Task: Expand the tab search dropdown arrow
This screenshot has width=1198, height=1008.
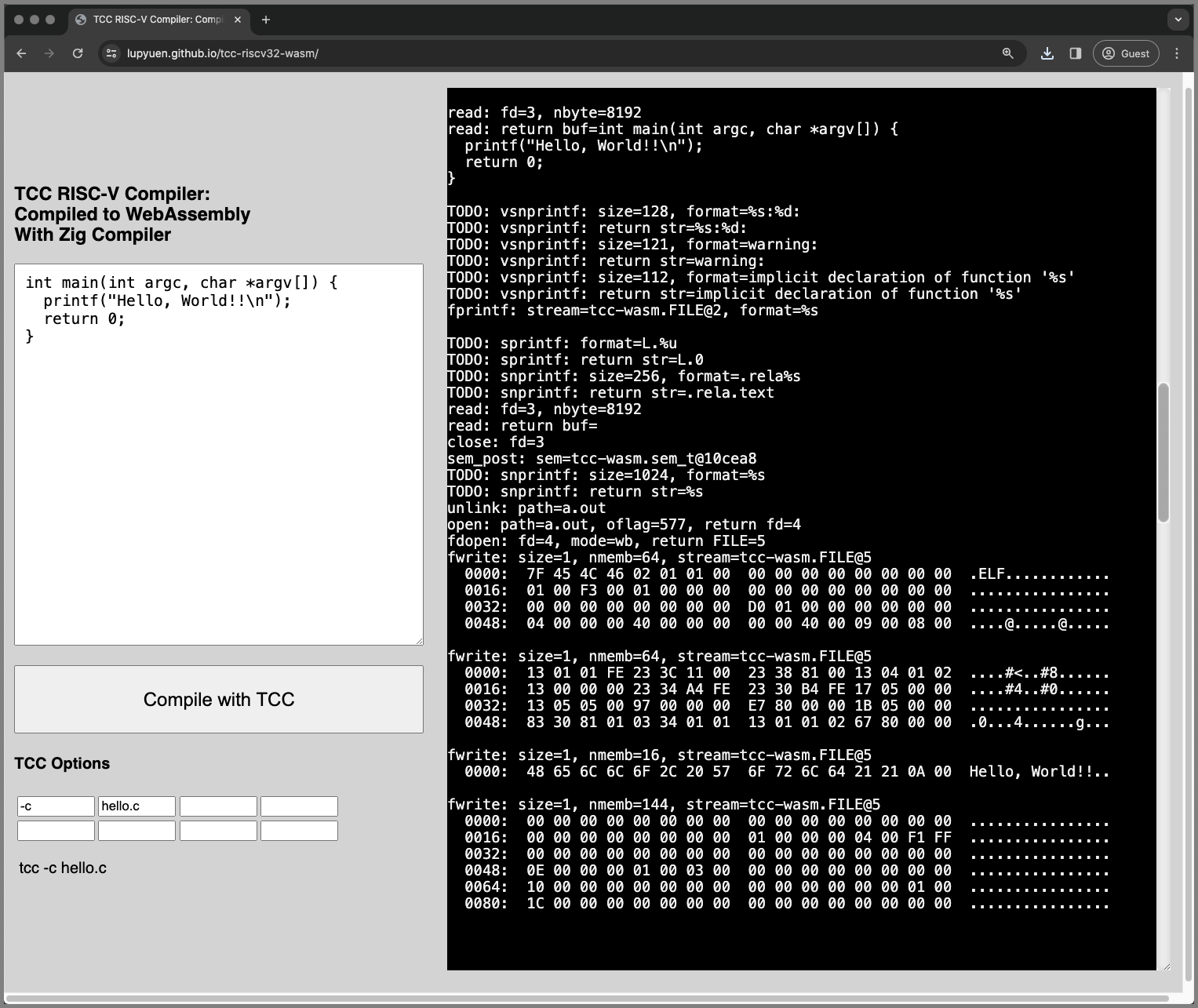Action: [x=1178, y=20]
